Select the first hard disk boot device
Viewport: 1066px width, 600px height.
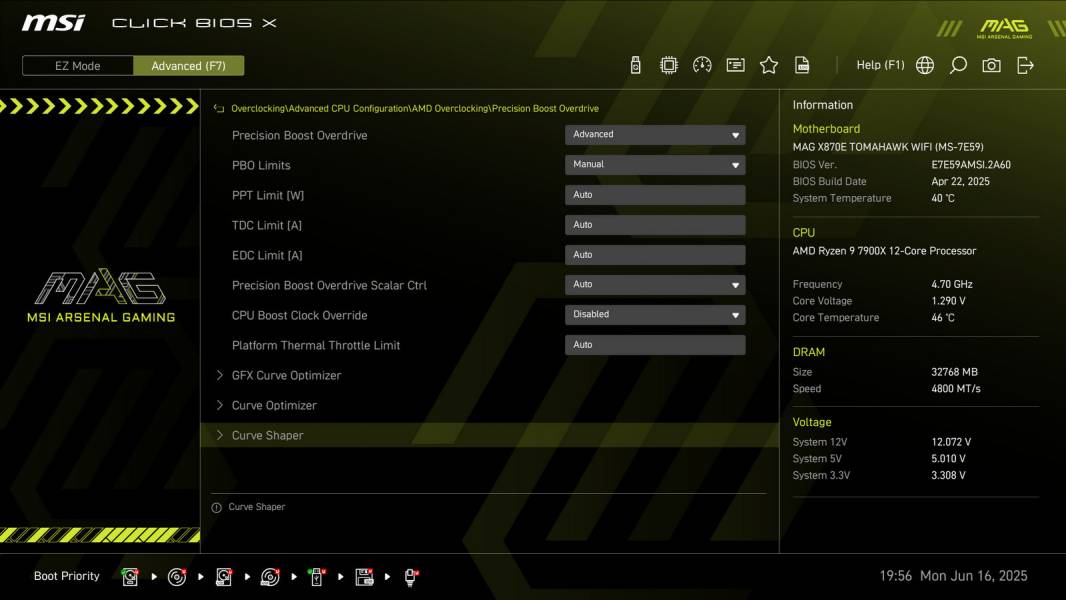pos(130,577)
